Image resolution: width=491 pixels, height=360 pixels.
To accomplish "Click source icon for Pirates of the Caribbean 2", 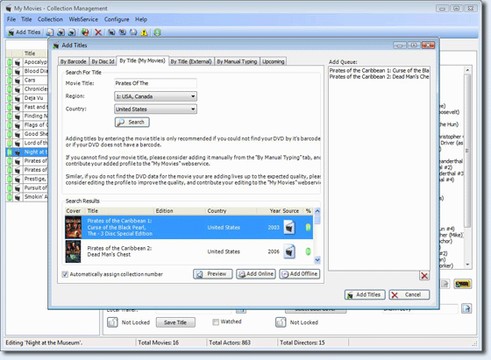I will pos(289,252).
